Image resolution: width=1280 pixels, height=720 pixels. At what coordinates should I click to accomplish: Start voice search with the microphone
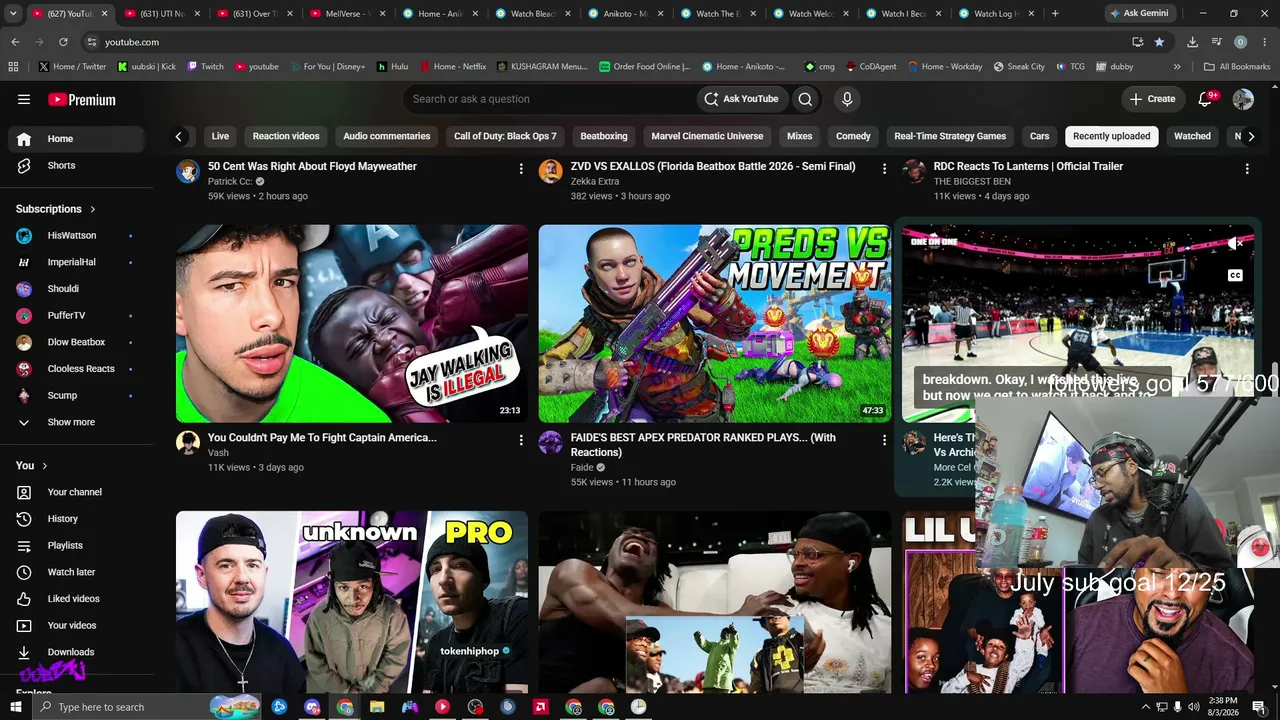847,99
